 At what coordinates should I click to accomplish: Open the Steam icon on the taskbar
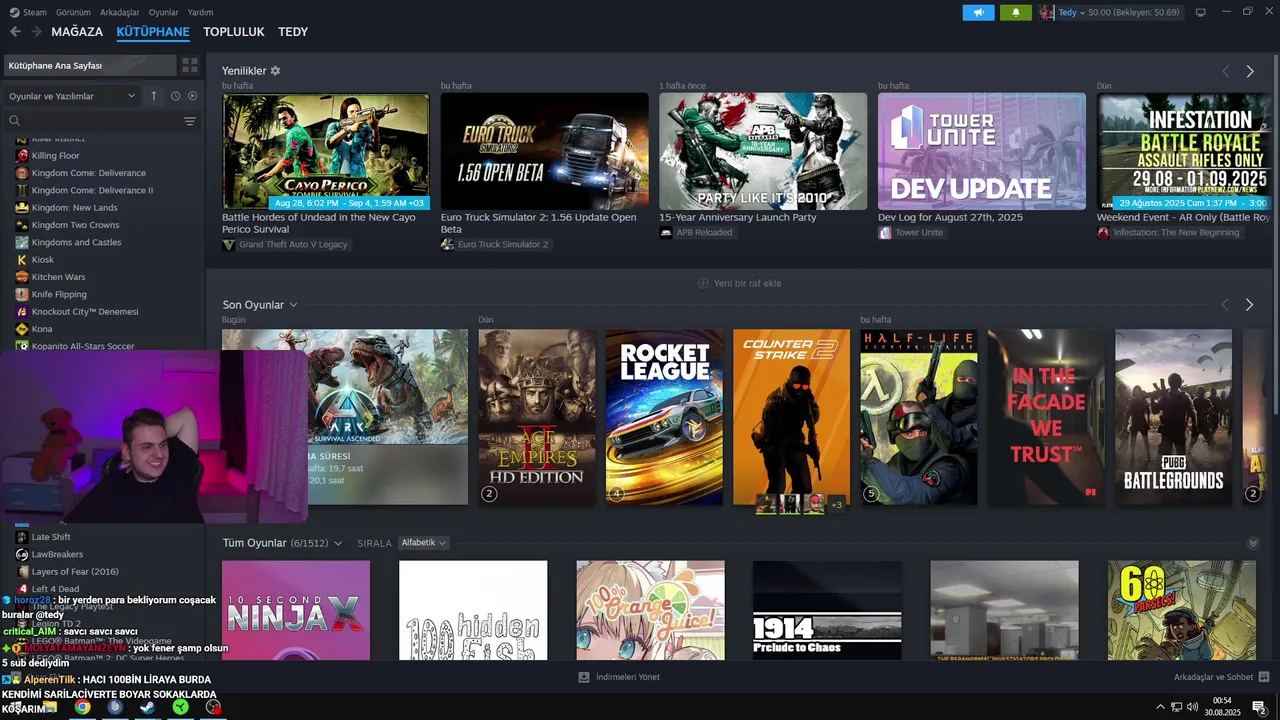pyautogui.click(x=147, y=707)
